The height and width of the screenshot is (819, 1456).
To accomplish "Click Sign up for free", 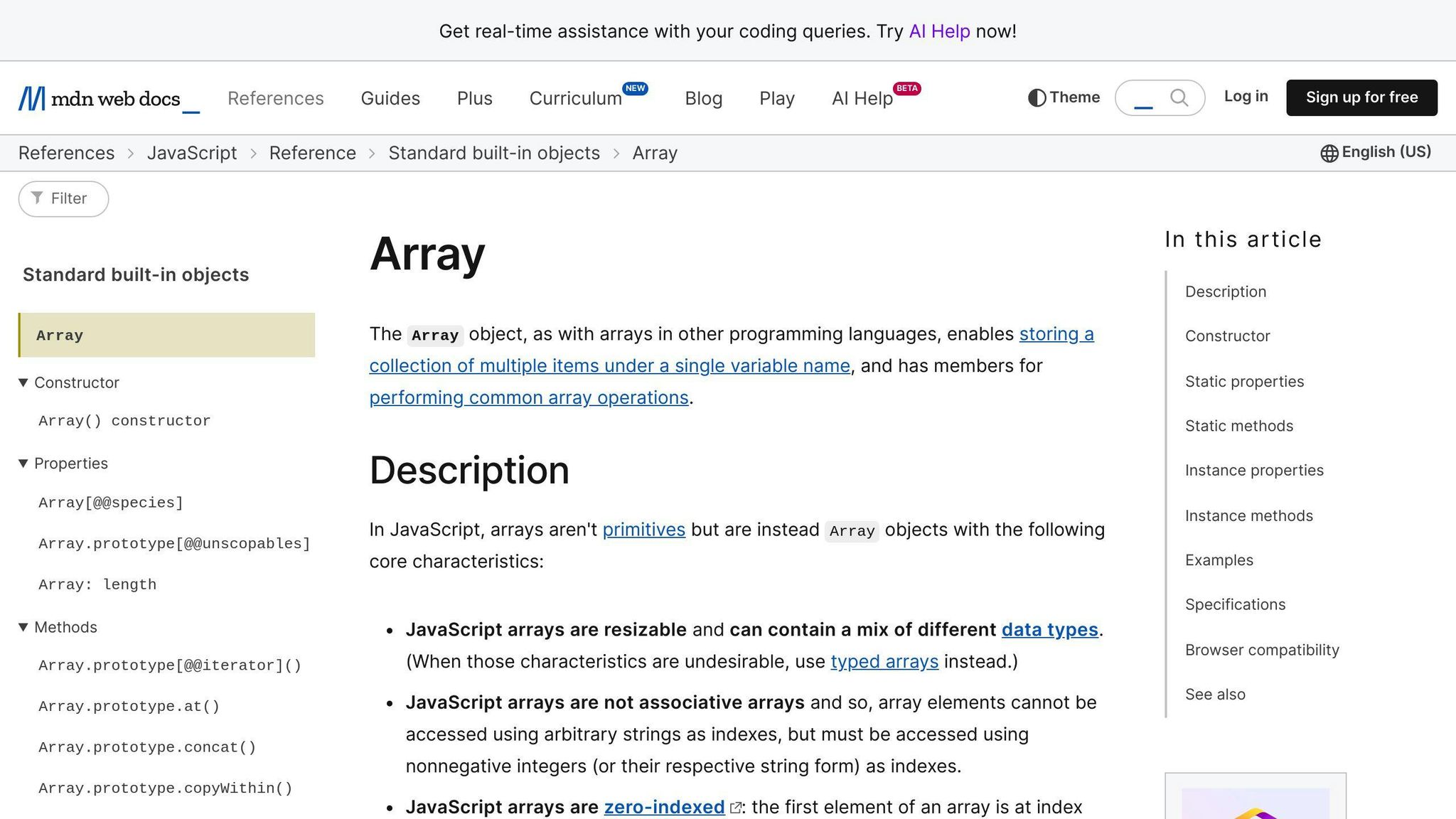I will click(1361, 97).
